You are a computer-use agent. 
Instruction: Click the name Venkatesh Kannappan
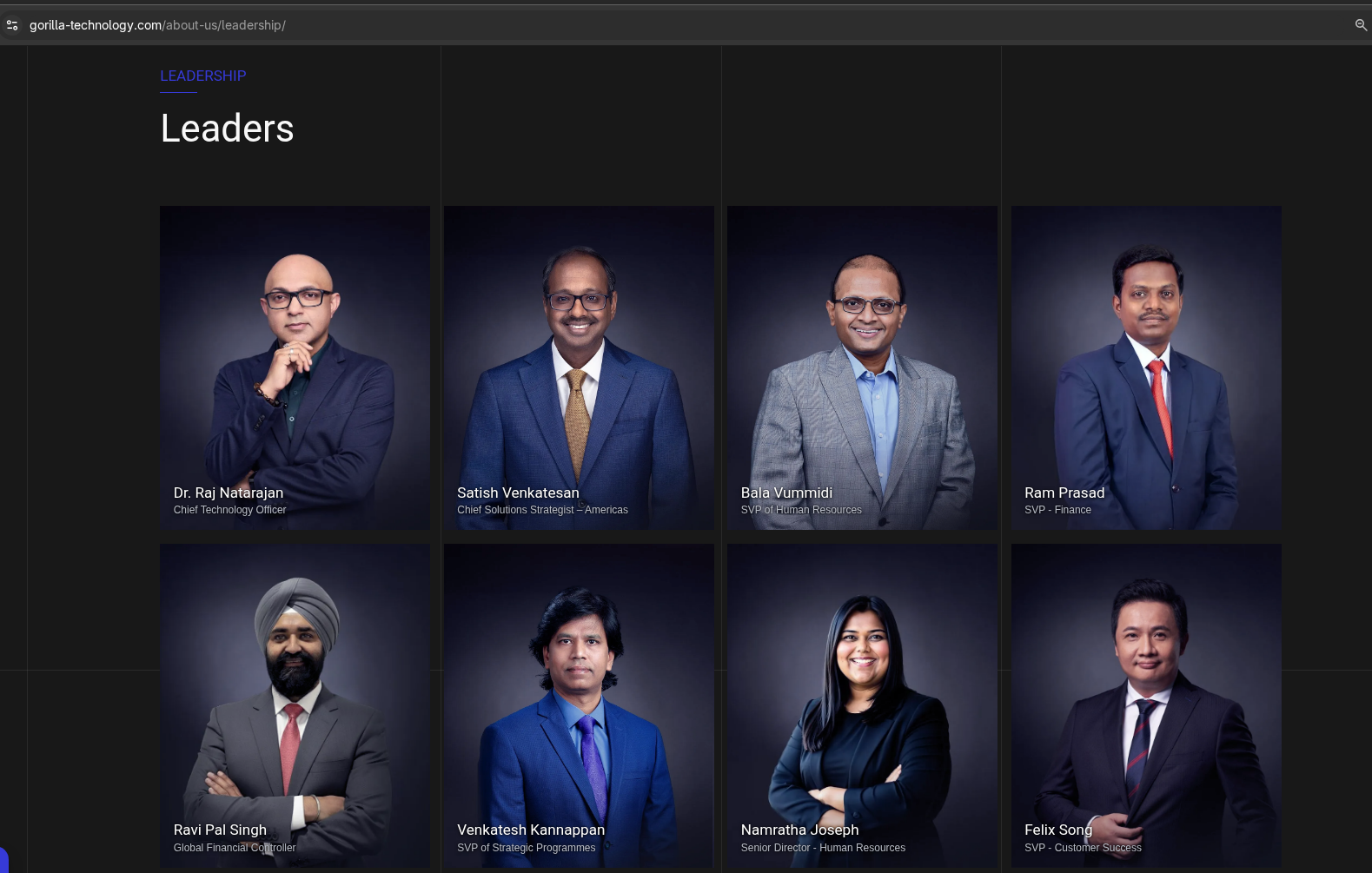coord(531,830)
